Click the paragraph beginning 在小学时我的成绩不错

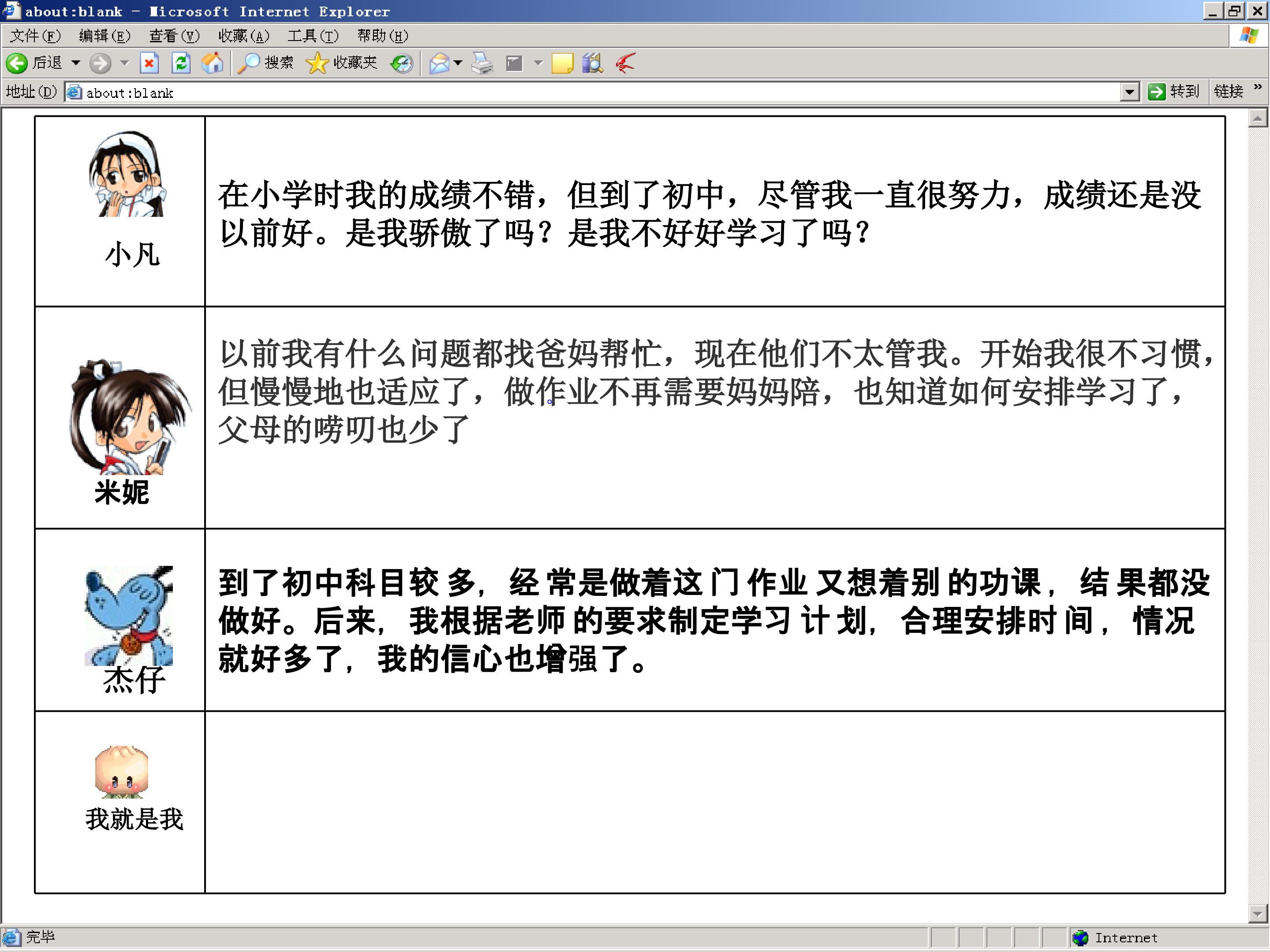710,214
